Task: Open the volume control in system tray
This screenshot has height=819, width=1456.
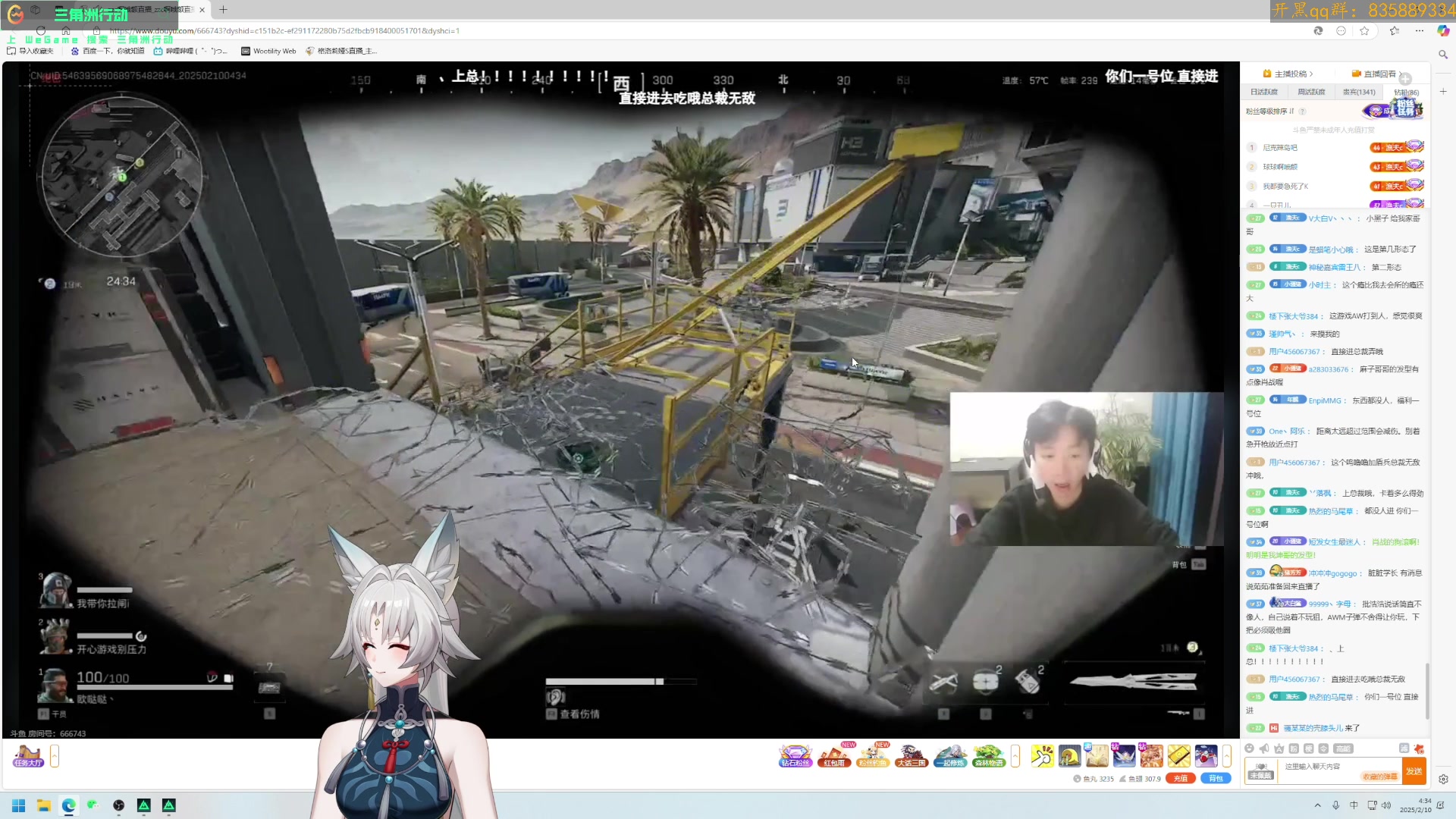Action: click(1386, 805)
